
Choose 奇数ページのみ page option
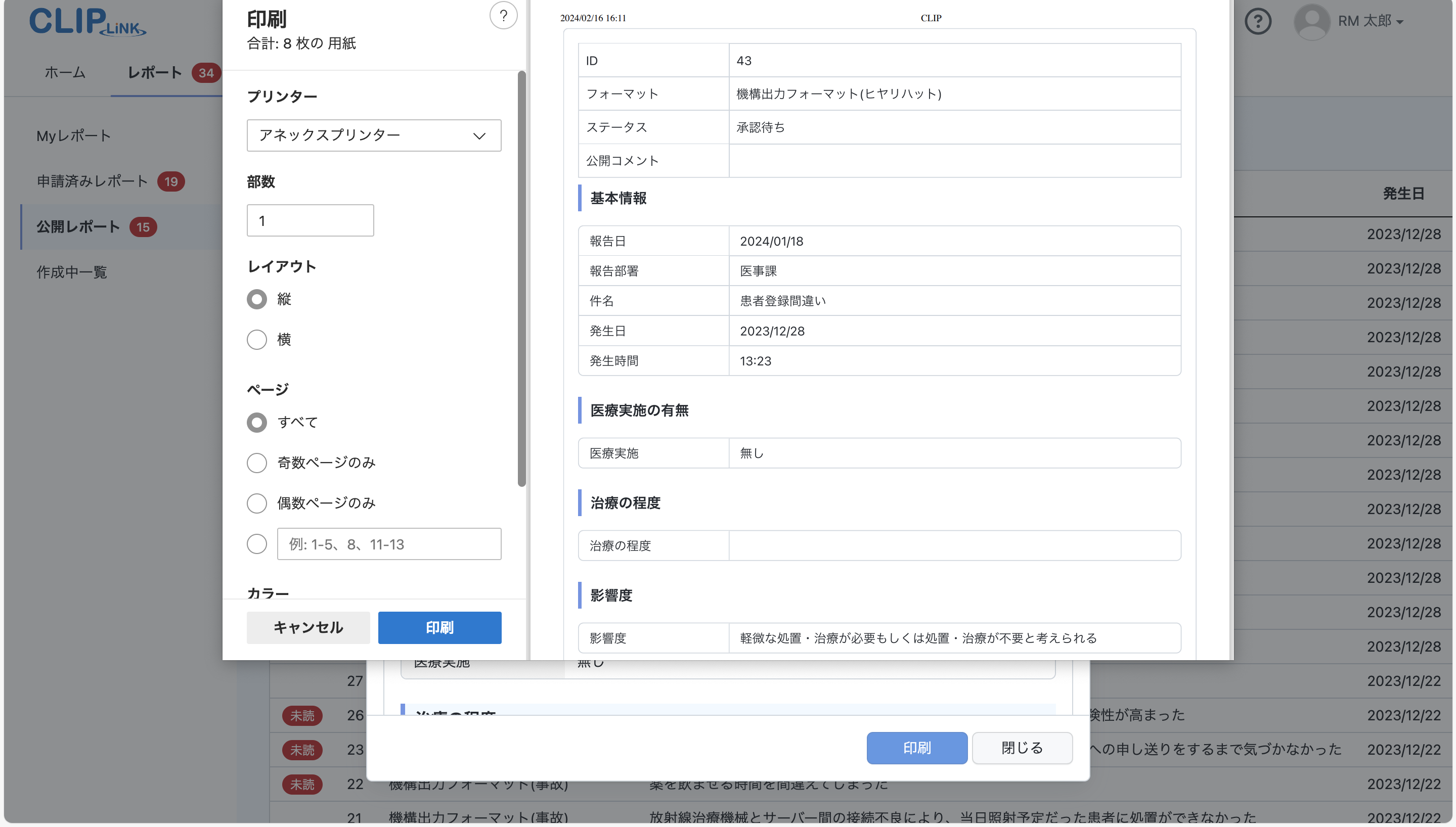pyautogui.click(x=257, y=463)
